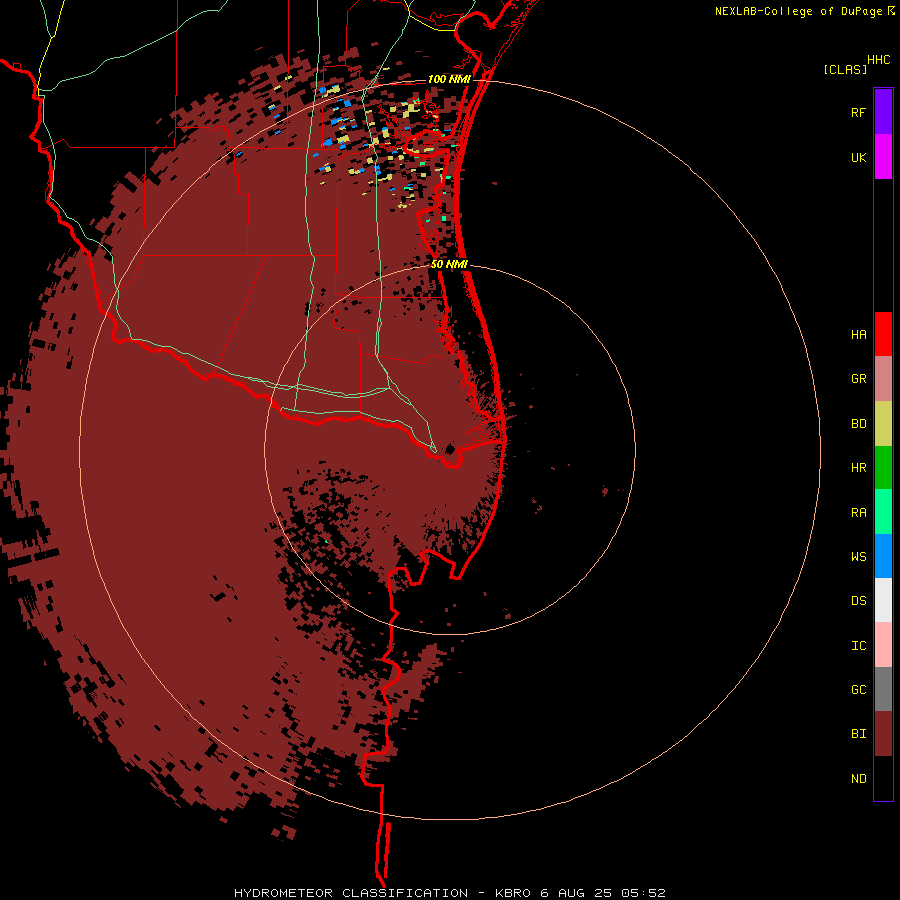Click the black KBRO radar site dot
The width and height of the screenshot is (900, 900).
[x=451, y=448]
